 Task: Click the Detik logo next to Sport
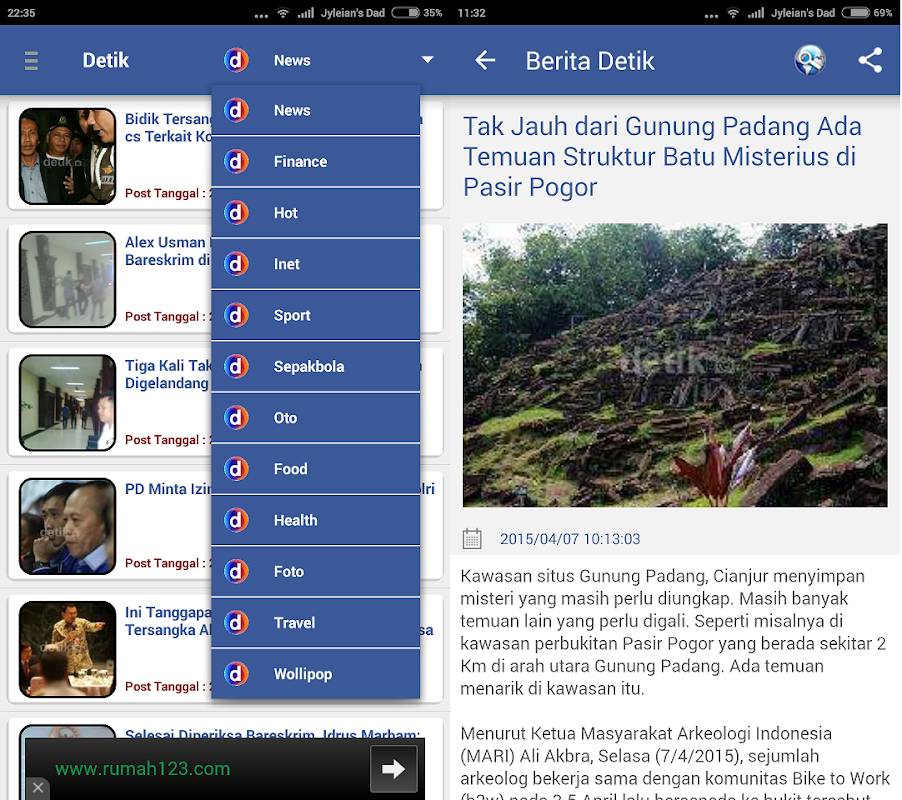pos(236,315)
